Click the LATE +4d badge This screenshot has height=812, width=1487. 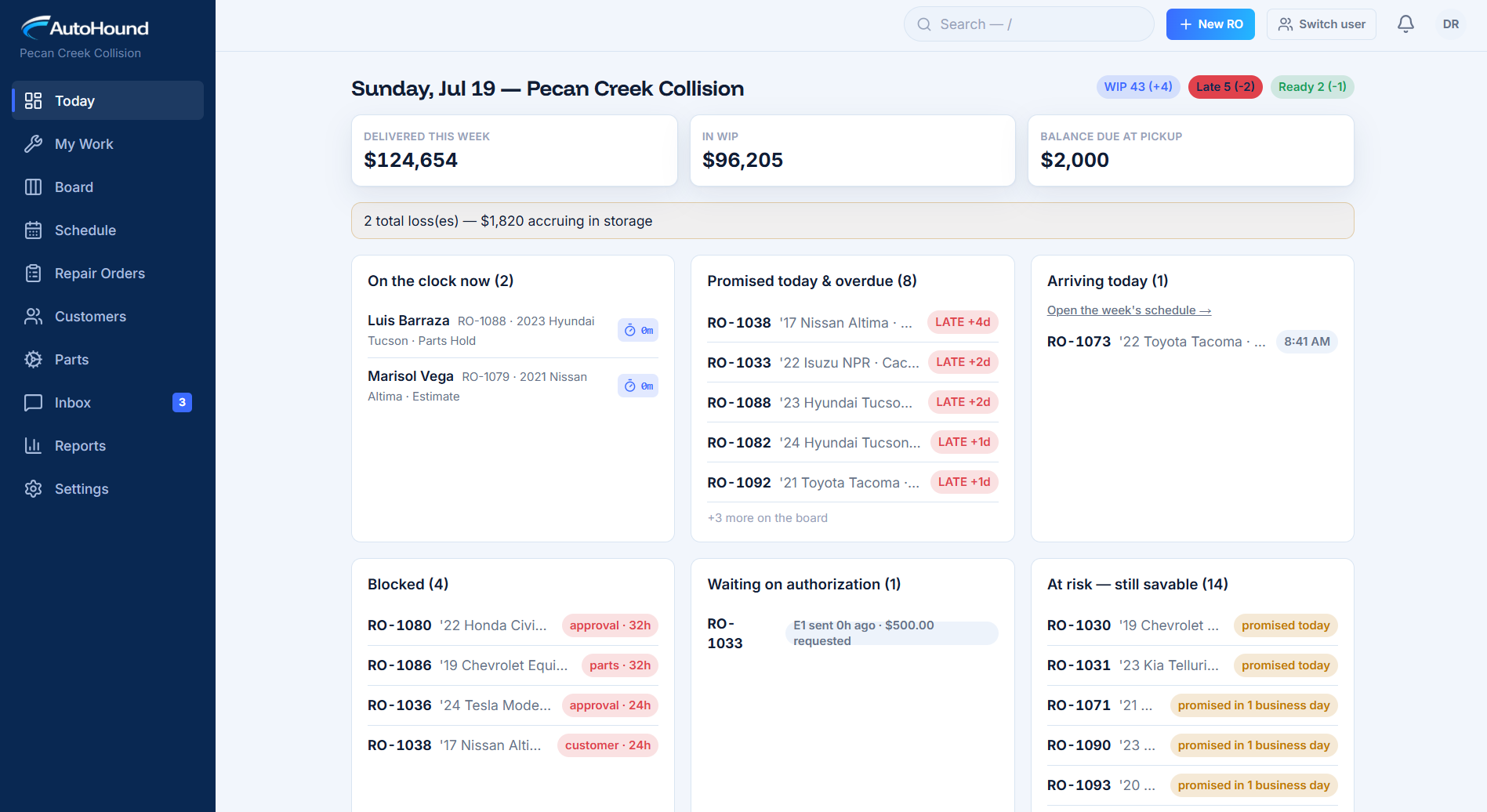coord(963,322)
